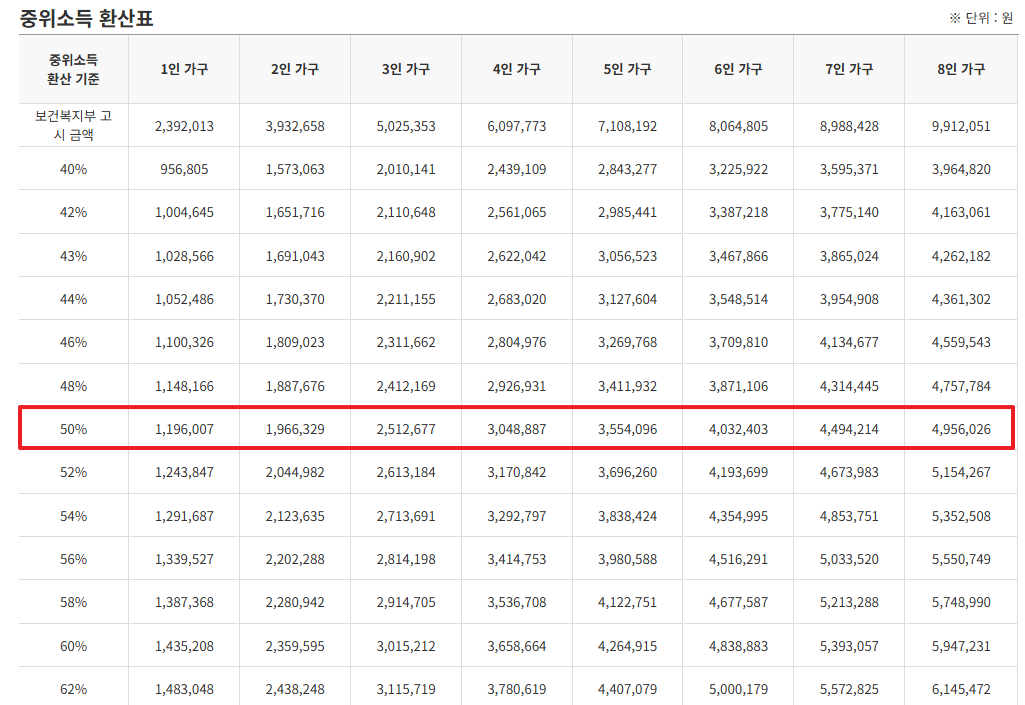Click the 62% row label
Screen dimensions: 1025x705
tap(70, 688)
